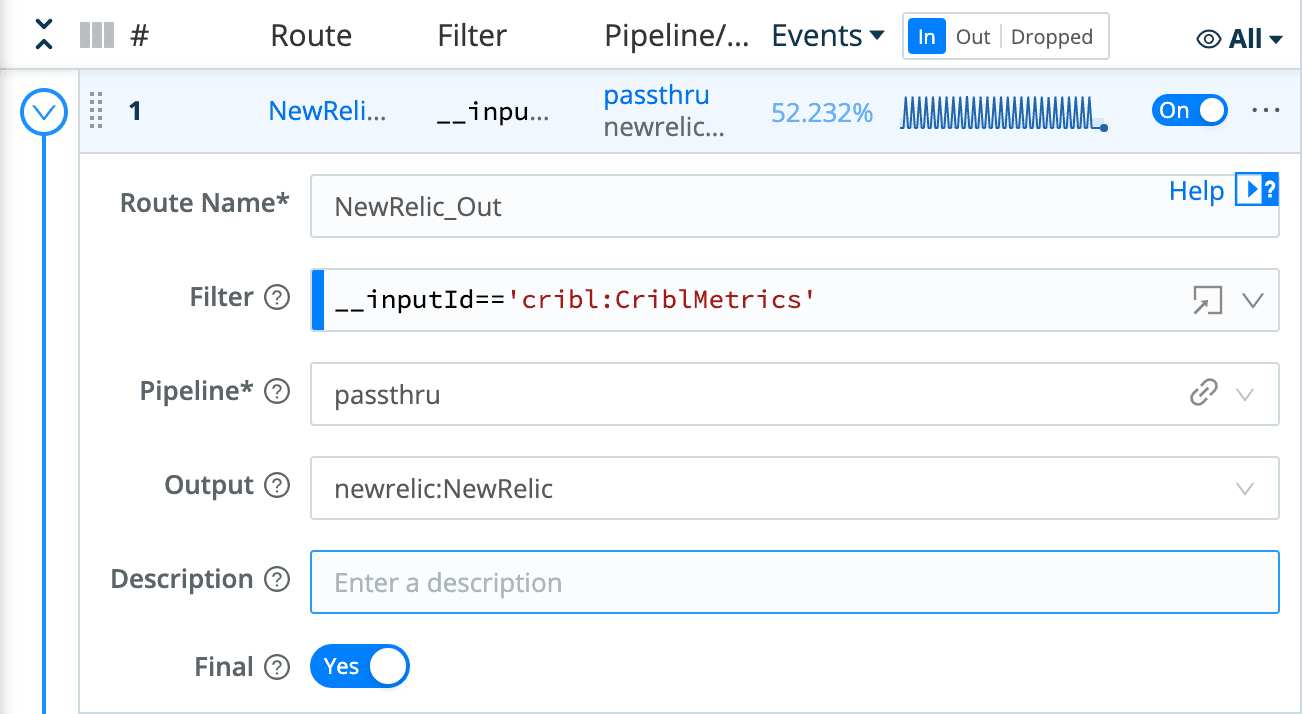This screenshot has width=1302, height=714.
Task: Click the Final help question mark icon
Action: point(277,668)
